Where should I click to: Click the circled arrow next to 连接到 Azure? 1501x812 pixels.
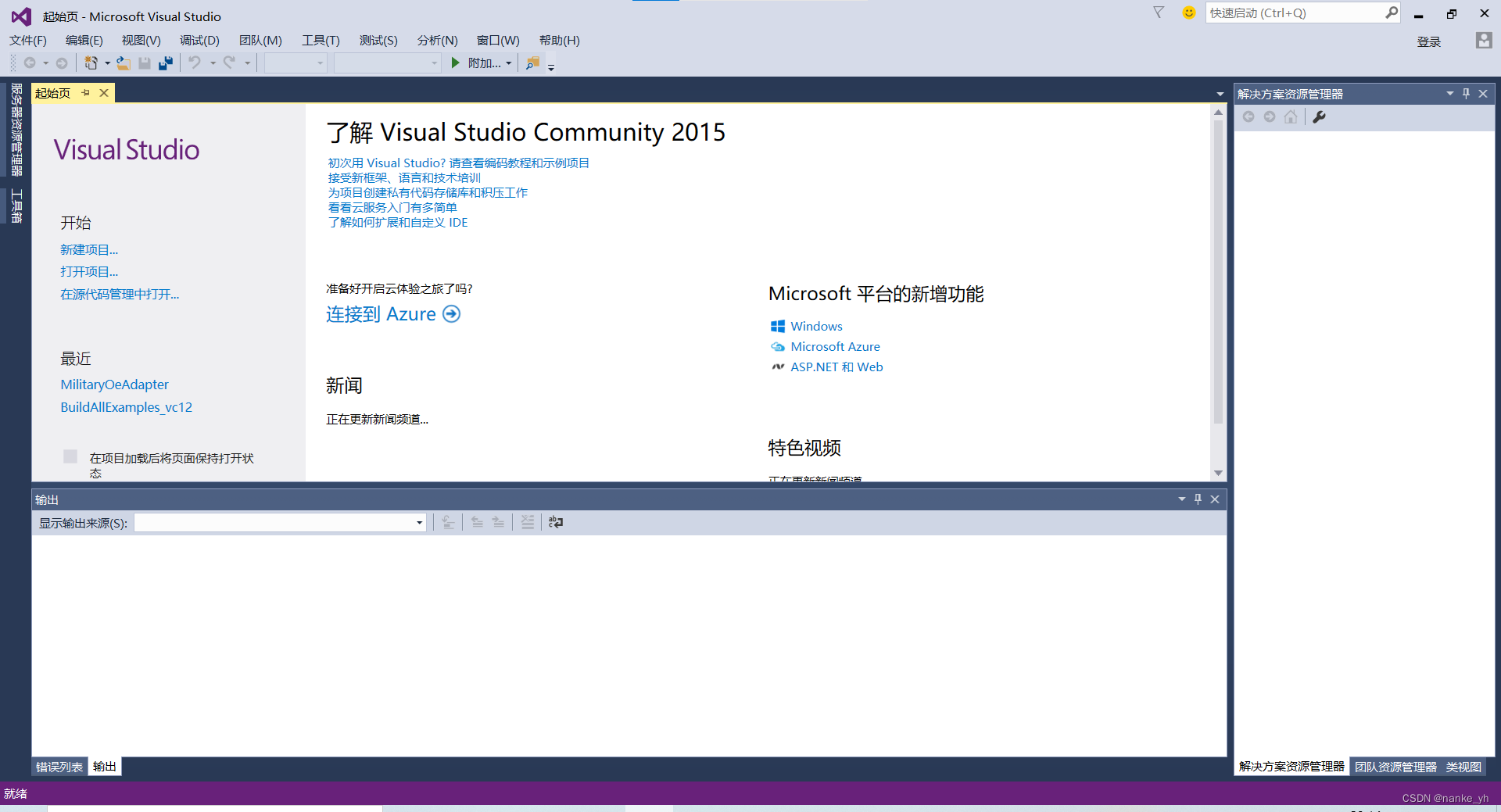click(x=452, y=314)
